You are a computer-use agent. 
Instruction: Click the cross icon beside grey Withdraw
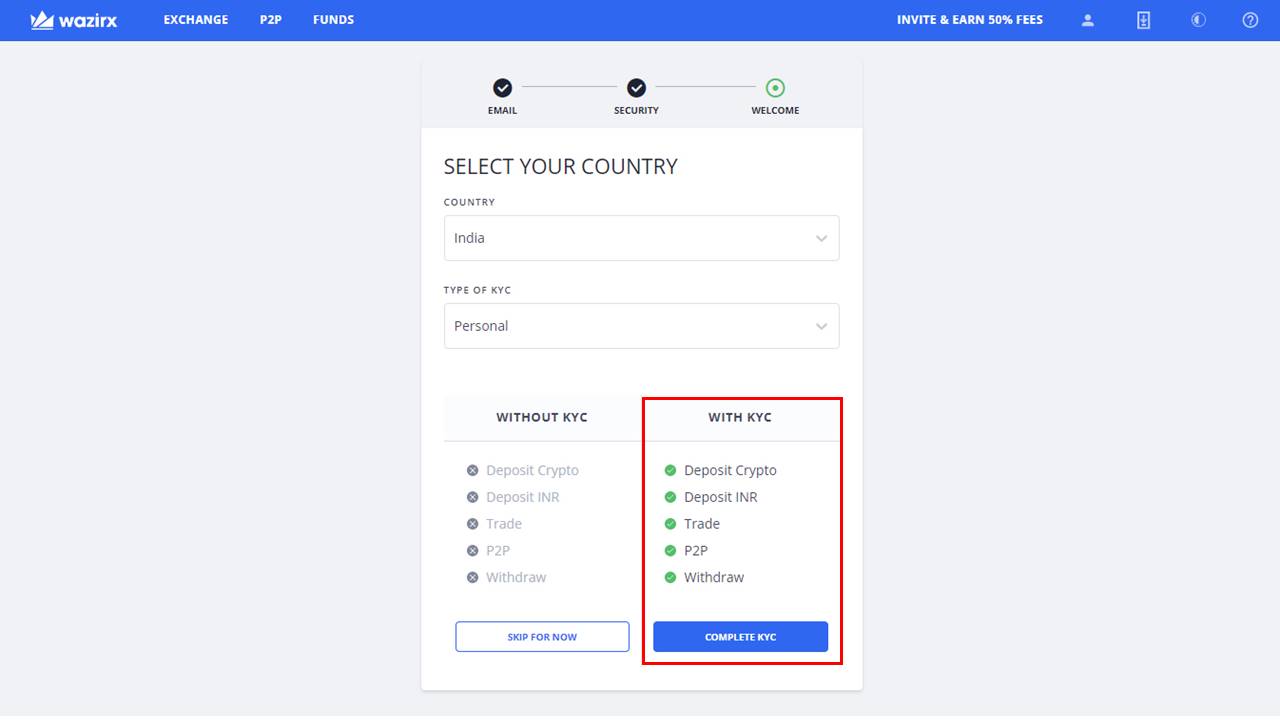[472, 577]
